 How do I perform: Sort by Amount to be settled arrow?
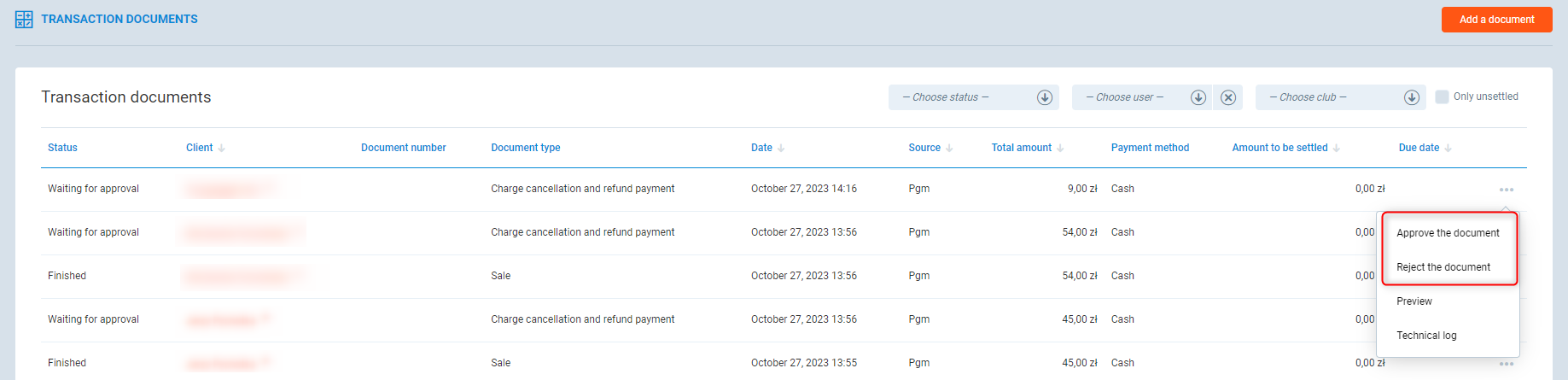[x=1337, y=149]
